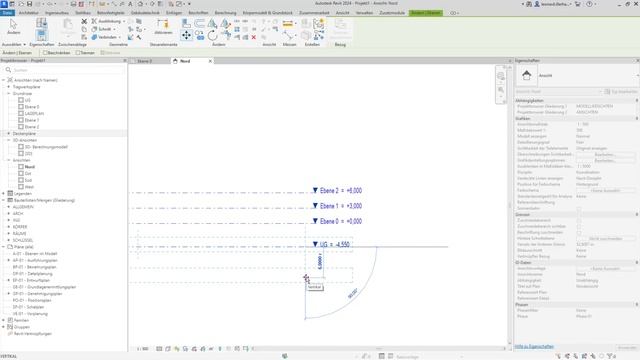Open the Verwalten ribbon tab

[x=364, y=13]
